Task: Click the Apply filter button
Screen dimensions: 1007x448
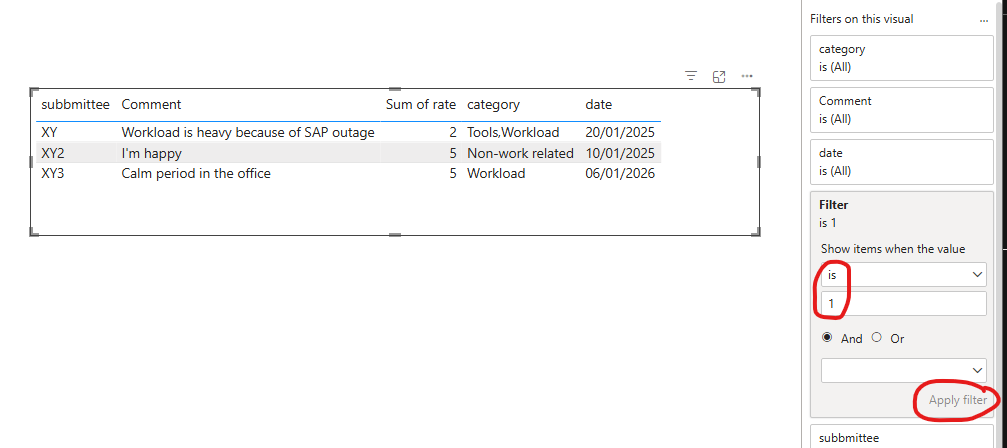Action: click(958, 400)
